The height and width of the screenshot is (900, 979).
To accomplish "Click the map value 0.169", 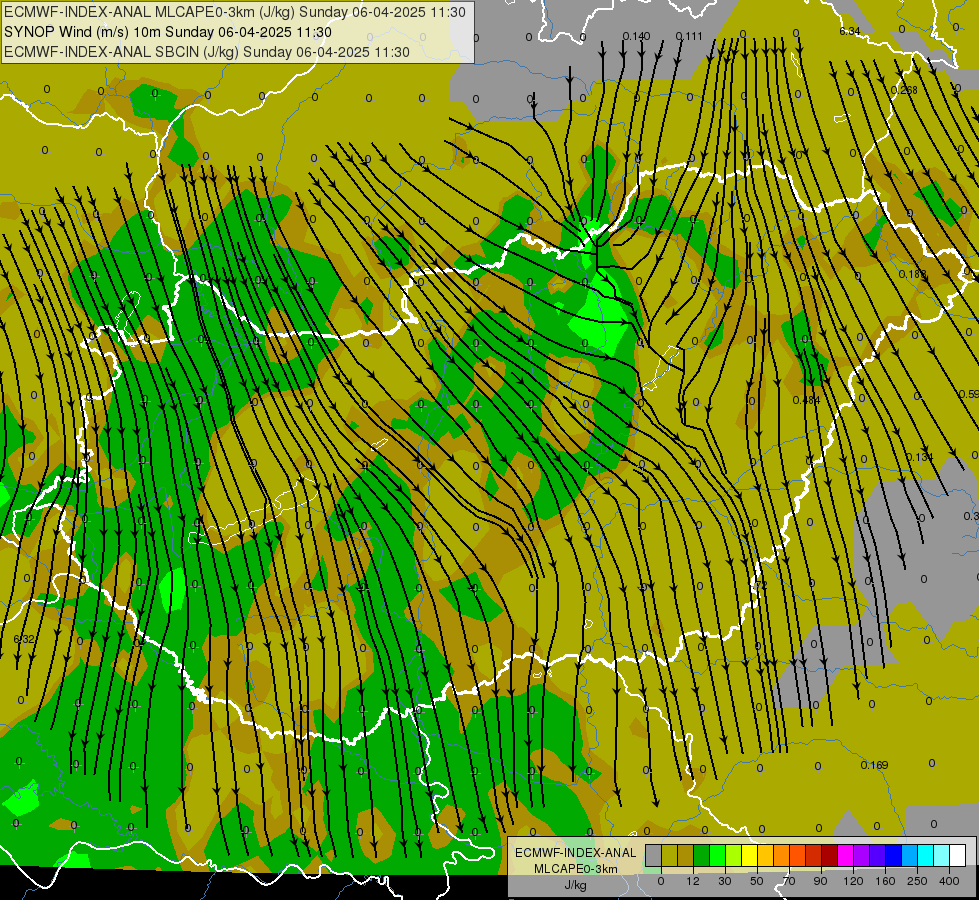I will pyautogui.click(x=874, y=765).
